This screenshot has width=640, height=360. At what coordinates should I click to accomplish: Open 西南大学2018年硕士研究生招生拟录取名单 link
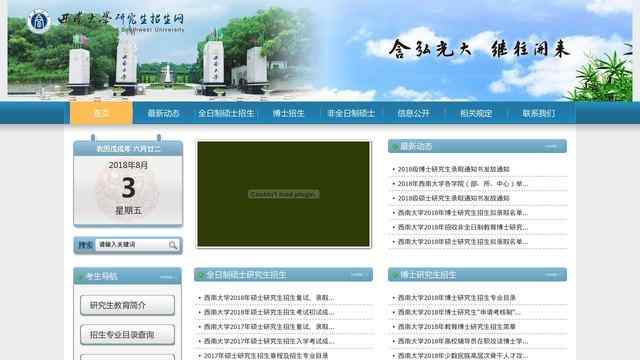click(x=463, y=242)
